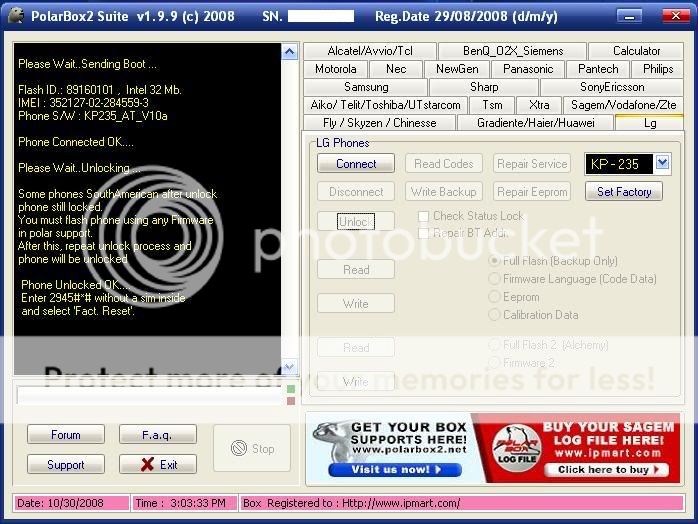Select the Calculator tab
The width and height of the screenshot is (698, 524).
(x=636, y=51)
